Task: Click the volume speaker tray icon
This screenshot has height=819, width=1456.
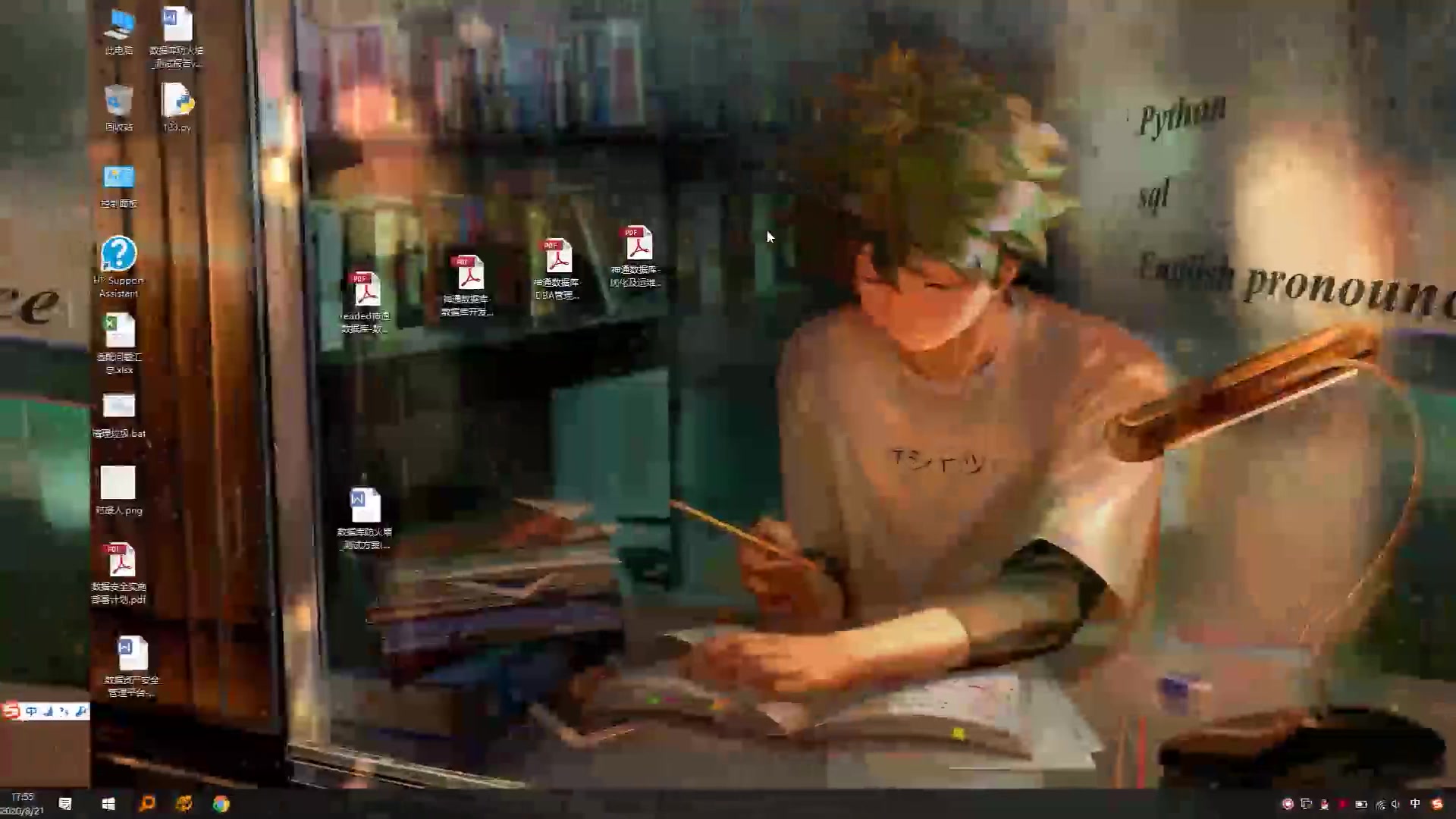Action: tap(1396, 804)
